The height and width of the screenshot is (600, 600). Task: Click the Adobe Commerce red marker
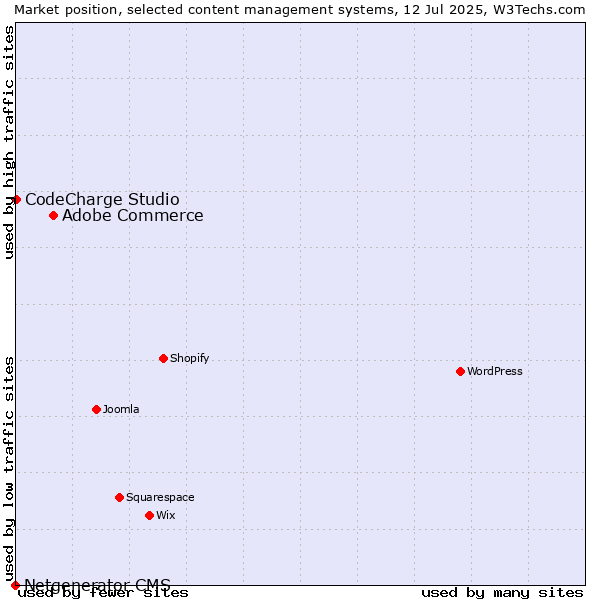(x=54, y=216)
